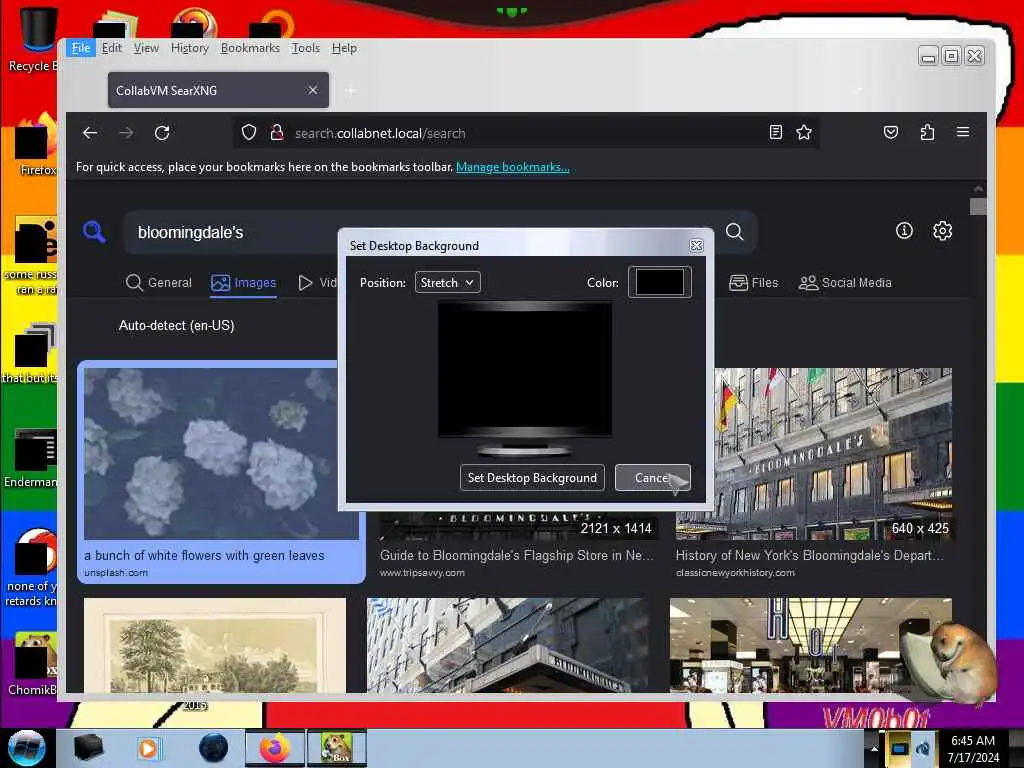Click the SearXNG magnifier logo
The image size is (1024, 768).
(x=94, y=232)
